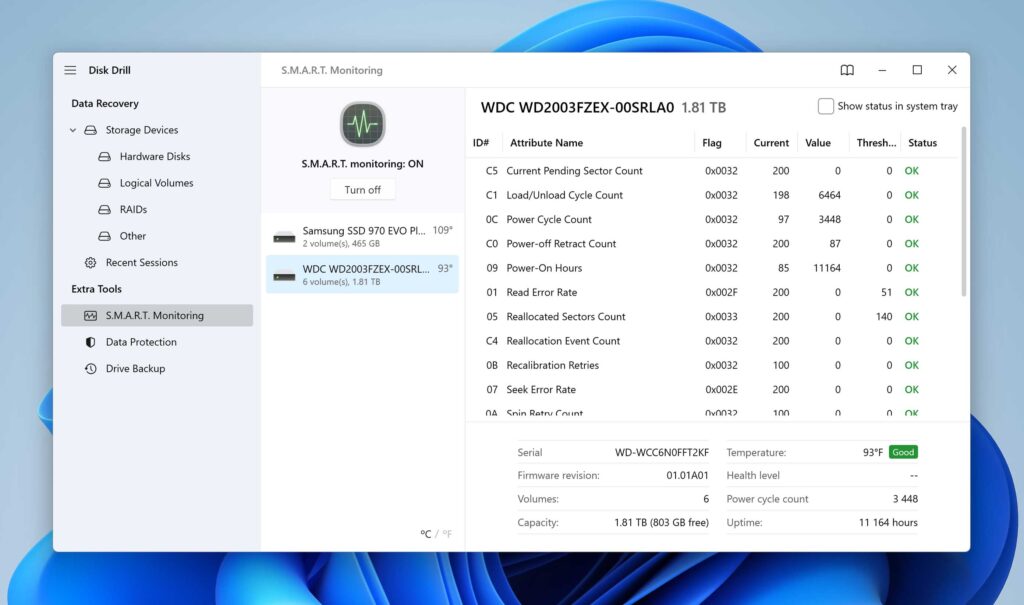Click the "Turn off" monitoring button

[362, 189]
